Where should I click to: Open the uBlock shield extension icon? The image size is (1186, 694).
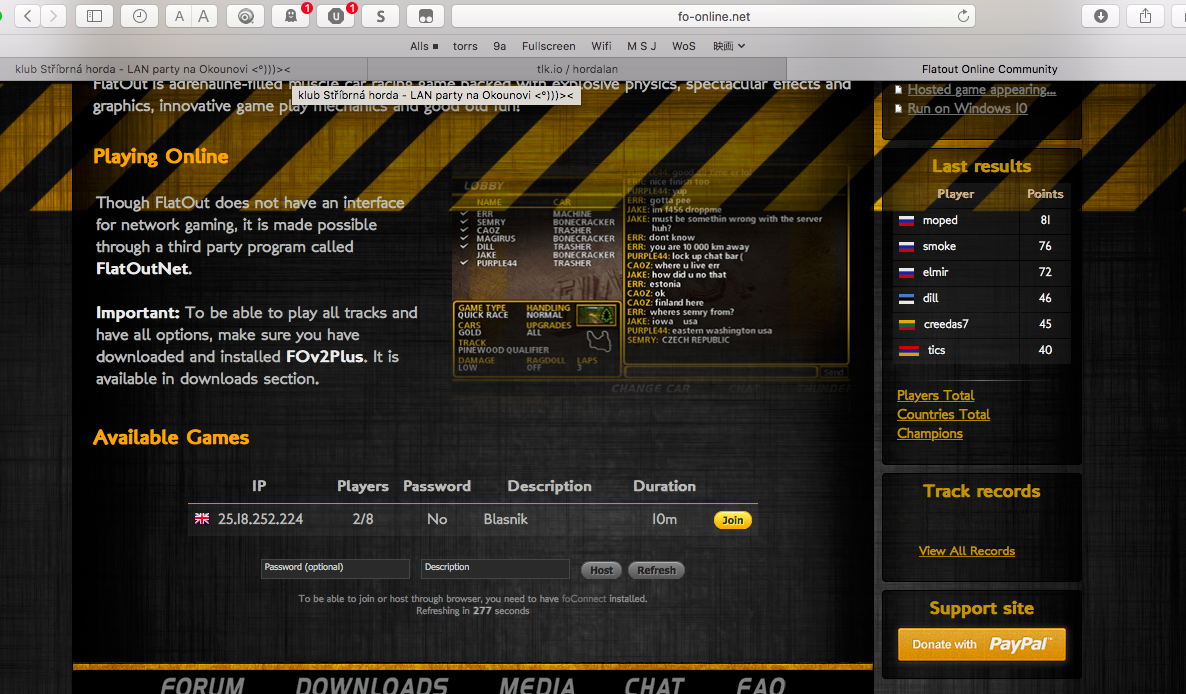point(336,16)
